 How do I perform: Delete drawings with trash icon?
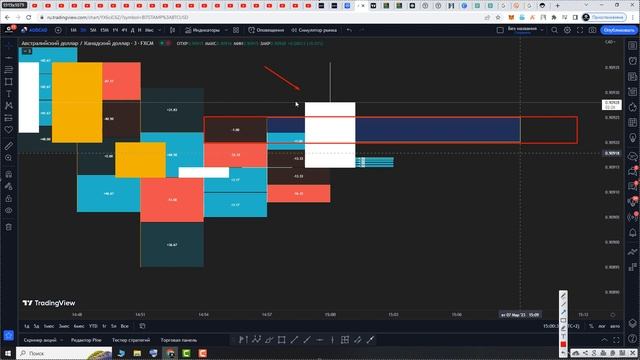(9, 227)
